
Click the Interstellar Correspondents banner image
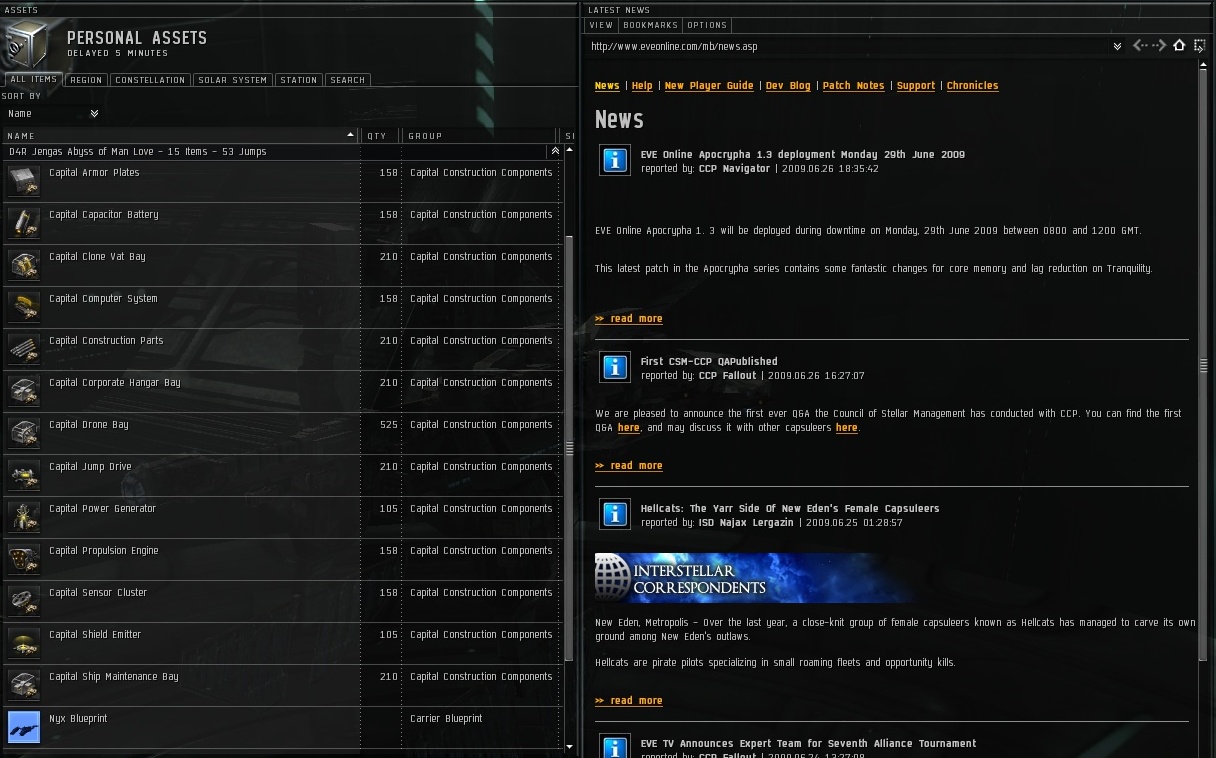coord(754,578)
